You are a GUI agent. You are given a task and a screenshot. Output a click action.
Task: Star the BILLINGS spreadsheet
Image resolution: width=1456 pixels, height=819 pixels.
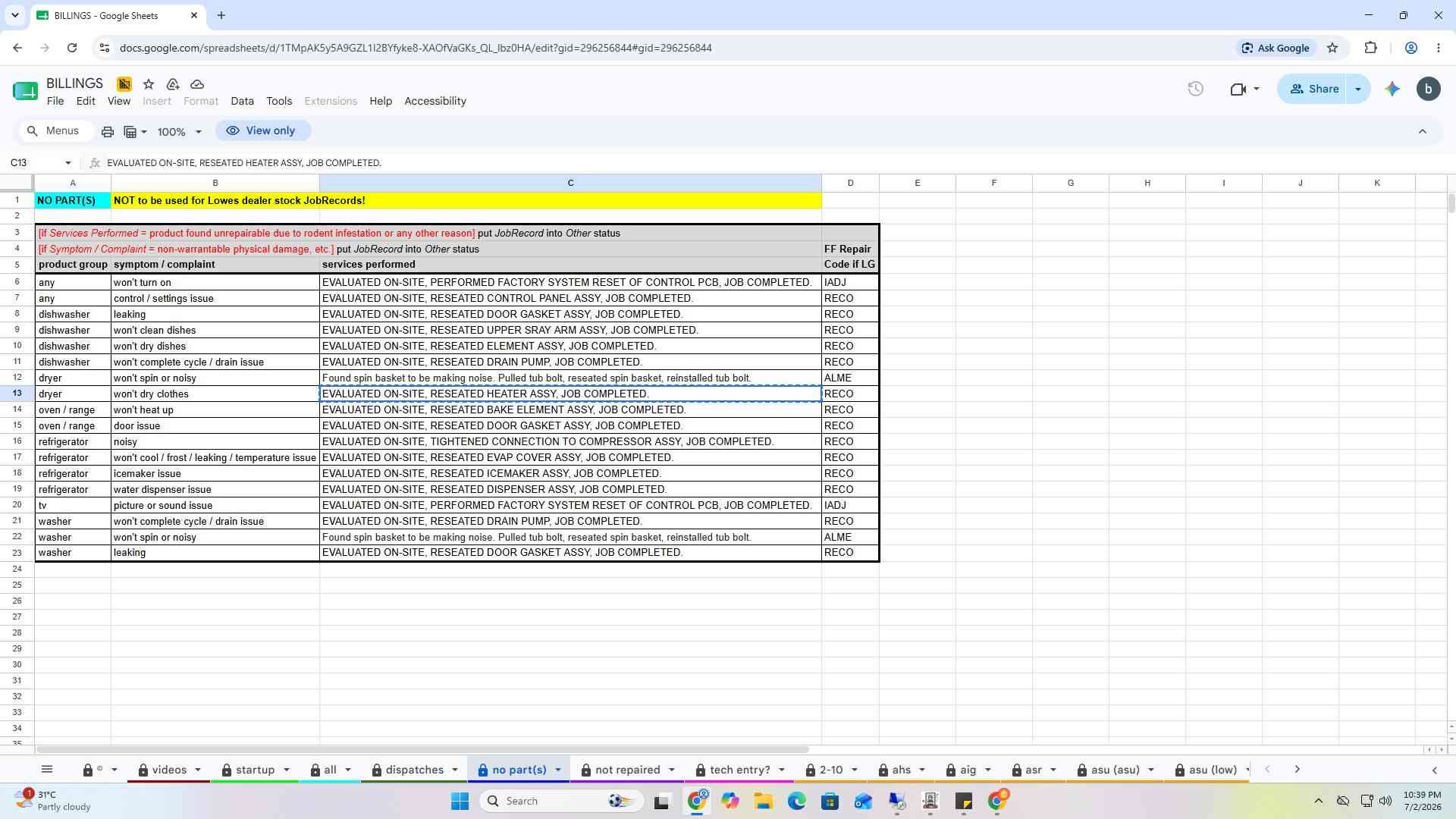[x=149, y=84]
